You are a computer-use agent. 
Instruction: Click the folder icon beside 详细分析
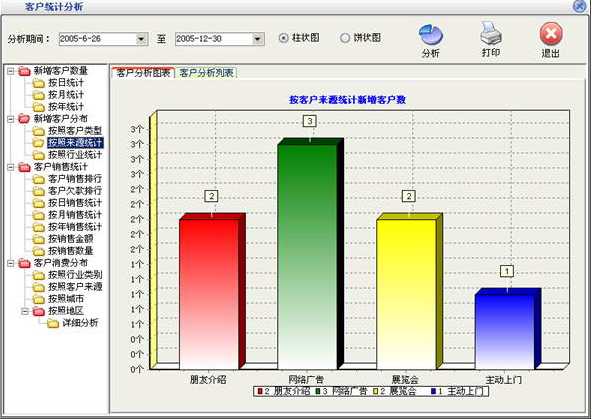(x=53, y=323)
